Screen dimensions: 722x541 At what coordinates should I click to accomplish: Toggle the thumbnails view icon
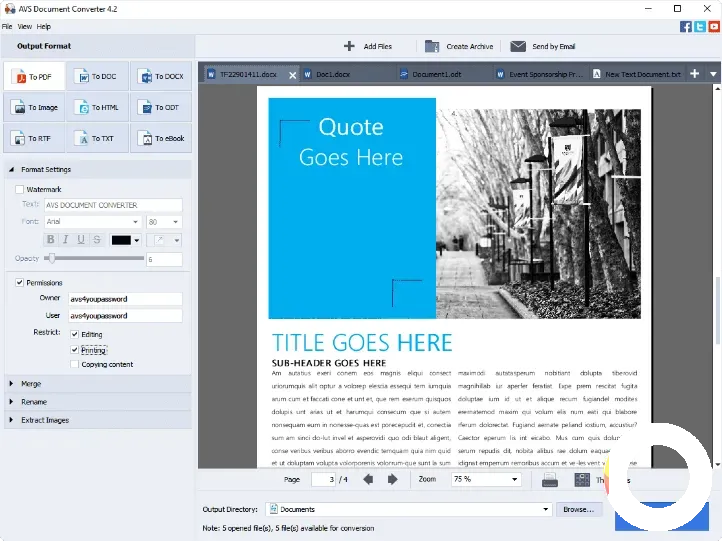582,480
